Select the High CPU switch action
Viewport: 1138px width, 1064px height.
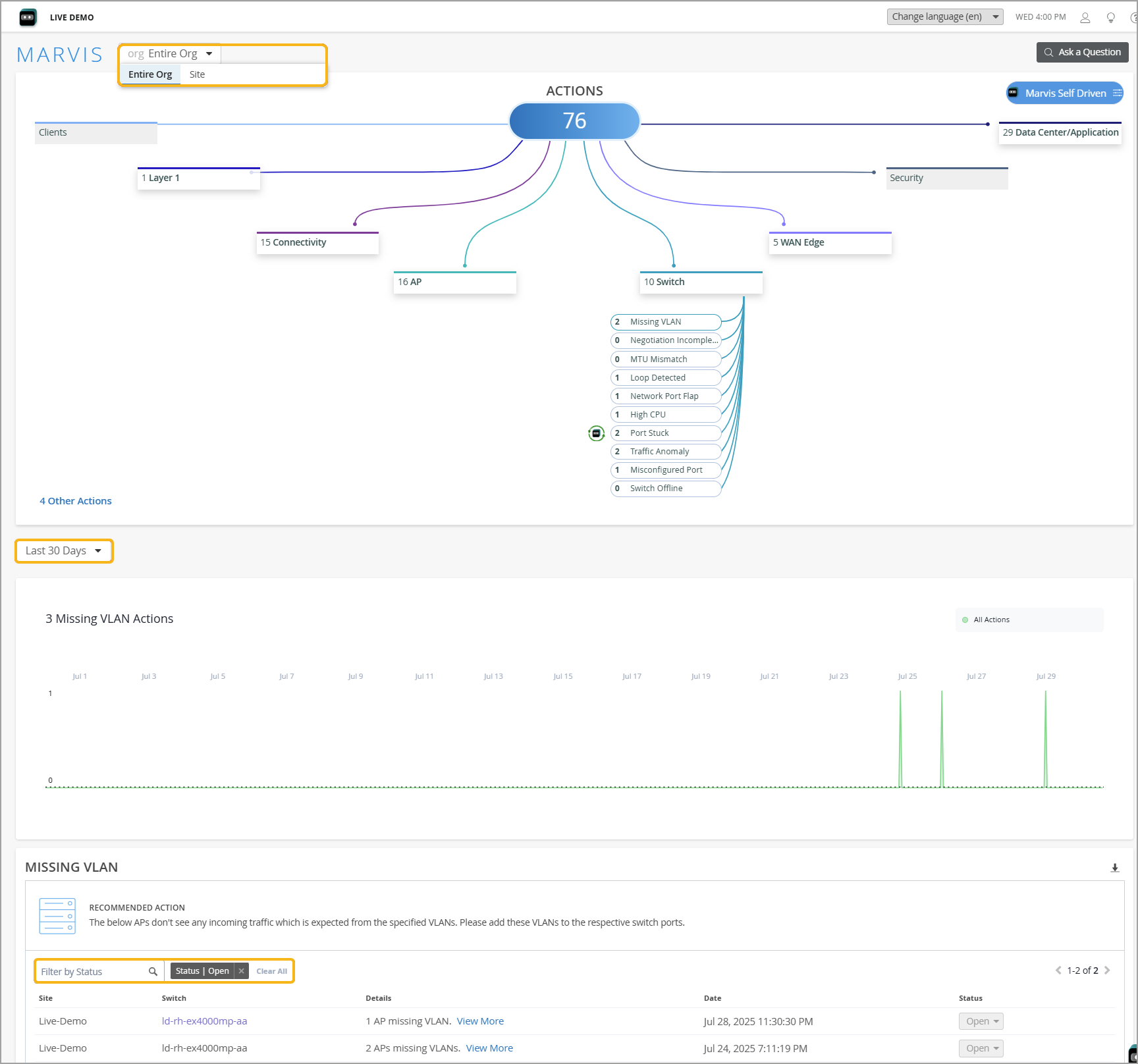(x=666, y=414)
